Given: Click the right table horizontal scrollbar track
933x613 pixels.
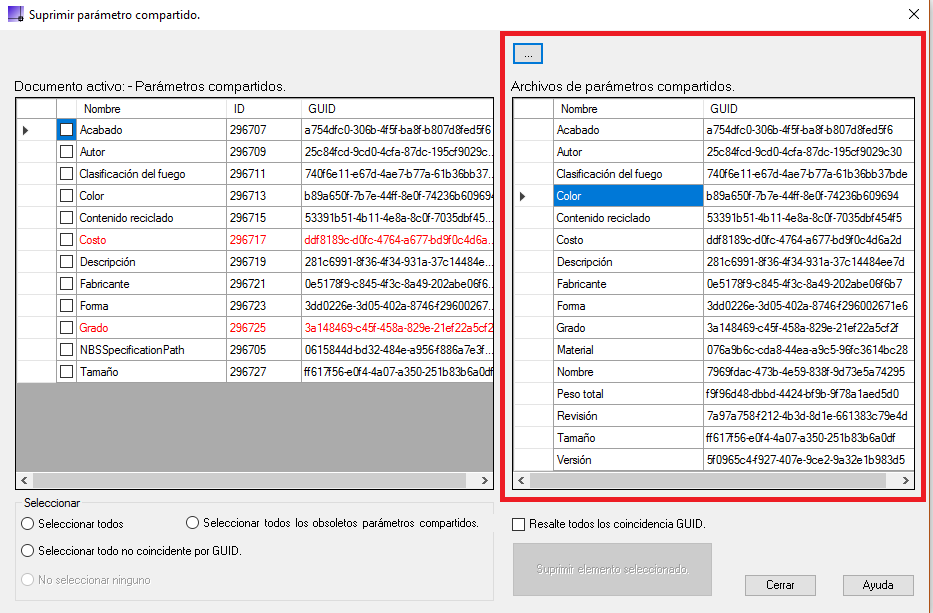Looking at the screenshot, I should 707,480.
